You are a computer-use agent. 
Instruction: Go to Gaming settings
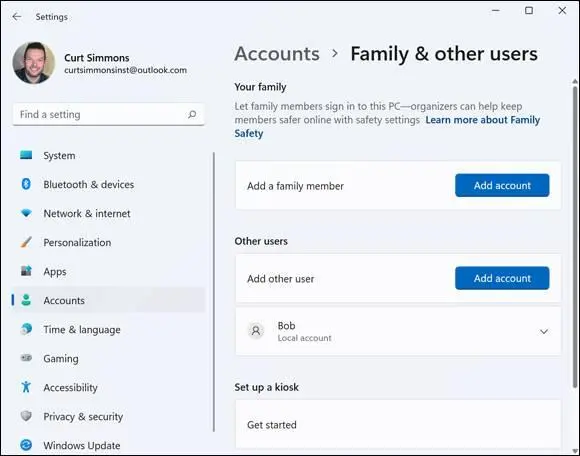(x=109, y=358)
